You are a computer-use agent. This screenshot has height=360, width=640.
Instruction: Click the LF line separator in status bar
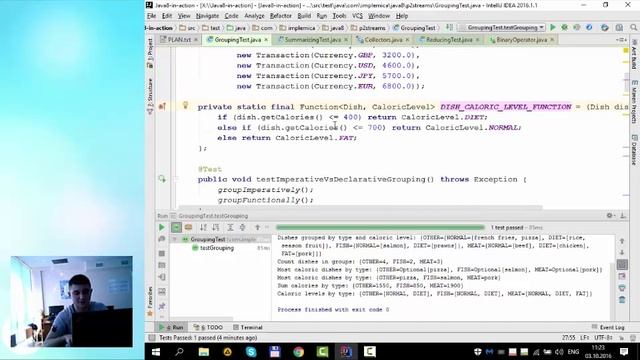tap(584, 338)
